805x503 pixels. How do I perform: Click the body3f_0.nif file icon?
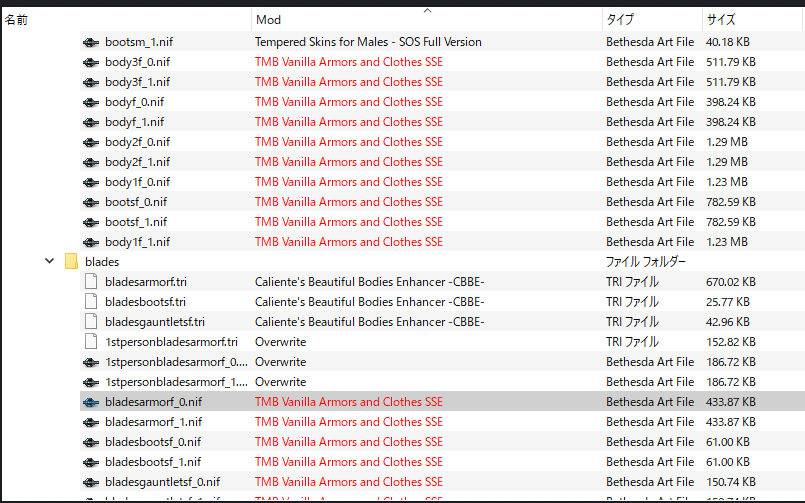(x=91, y=62)
